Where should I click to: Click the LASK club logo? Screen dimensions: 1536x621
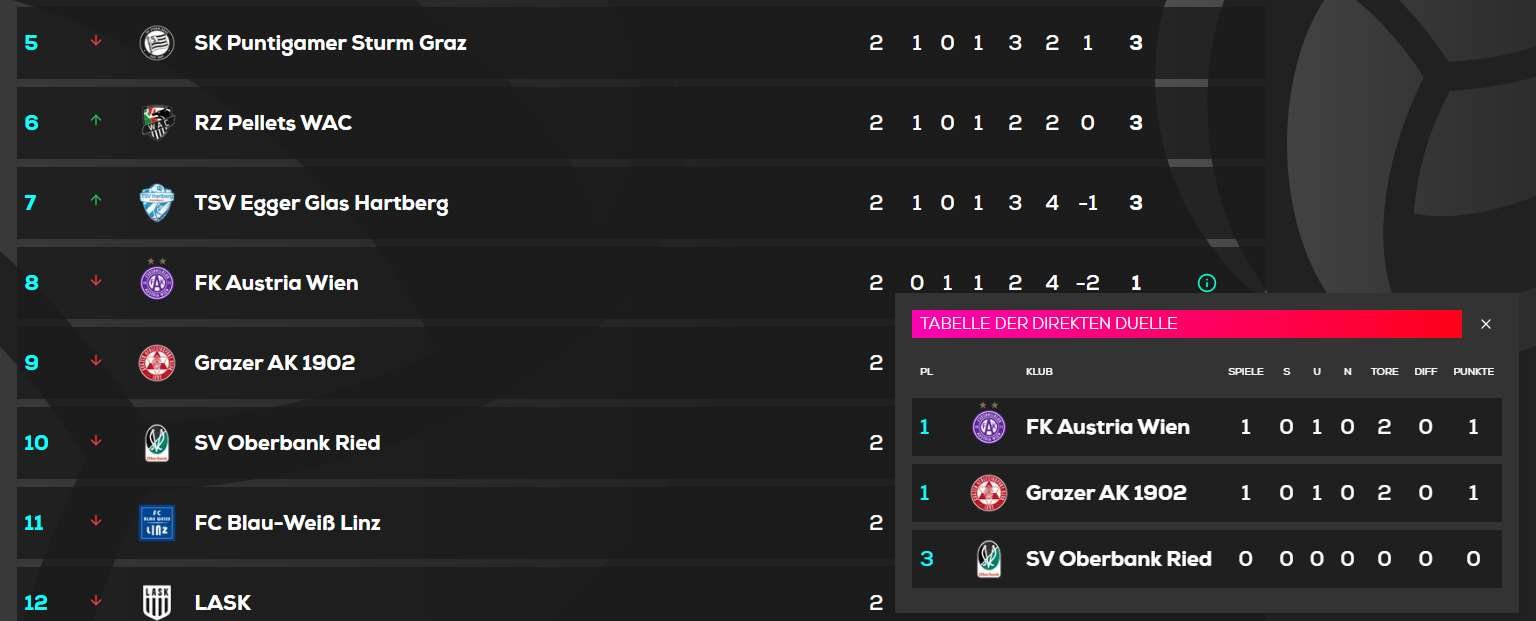[156, 603]
